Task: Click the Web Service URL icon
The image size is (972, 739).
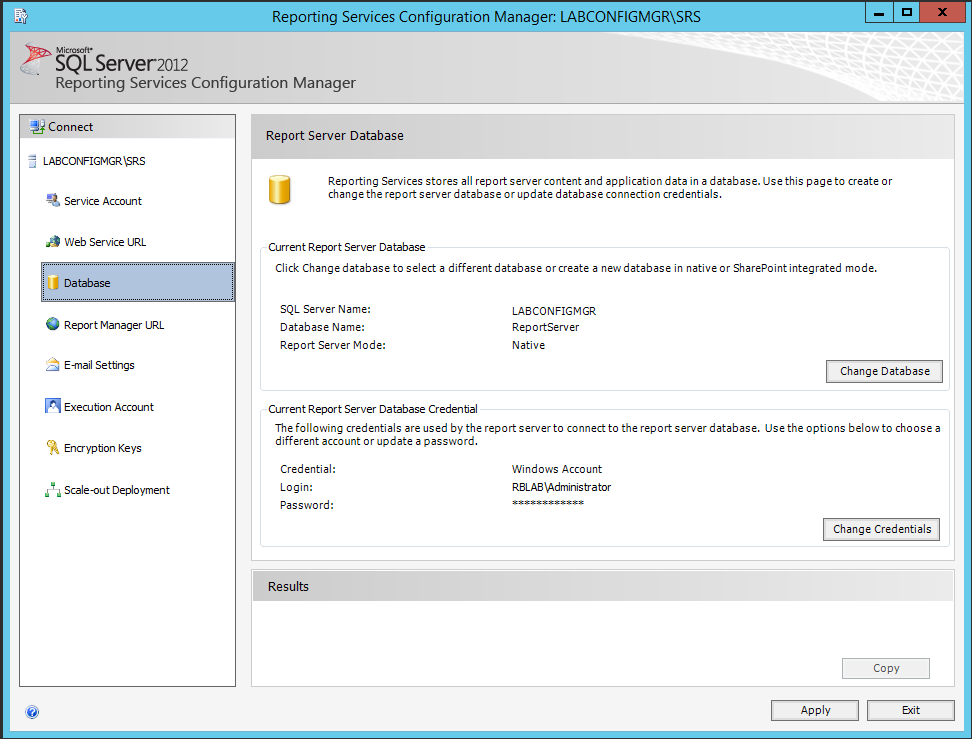Action: point(53,242)
